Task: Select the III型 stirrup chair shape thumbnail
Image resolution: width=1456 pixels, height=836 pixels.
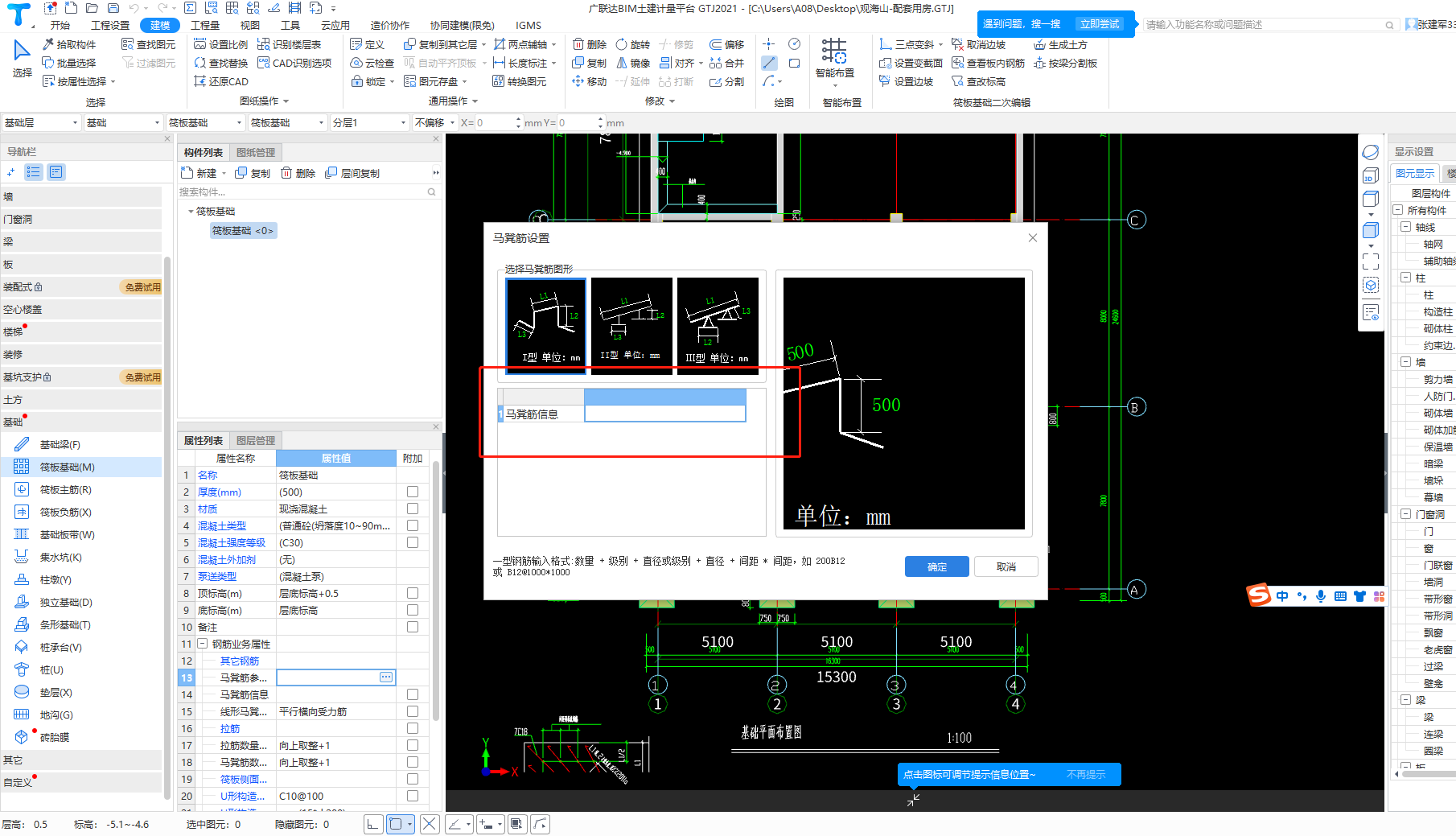Action: [718, 325]
